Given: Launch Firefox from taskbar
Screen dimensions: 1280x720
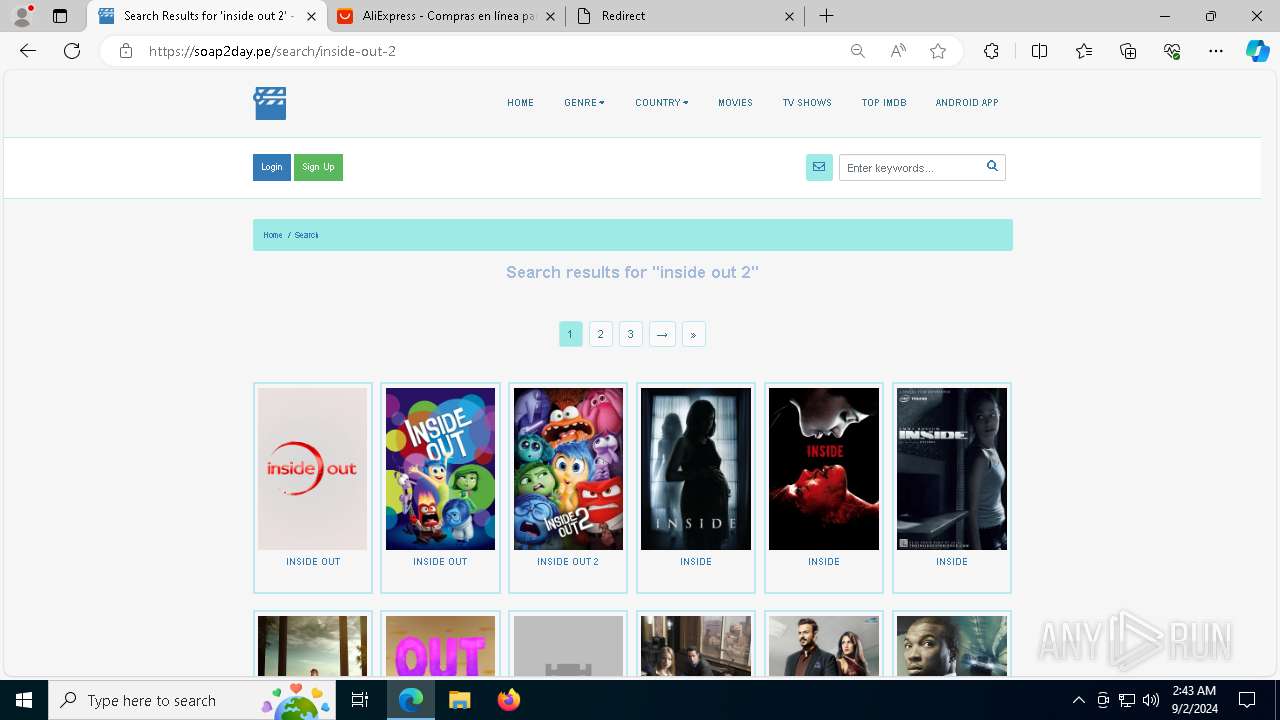Looking at the screenshot, I should point(508,700).
